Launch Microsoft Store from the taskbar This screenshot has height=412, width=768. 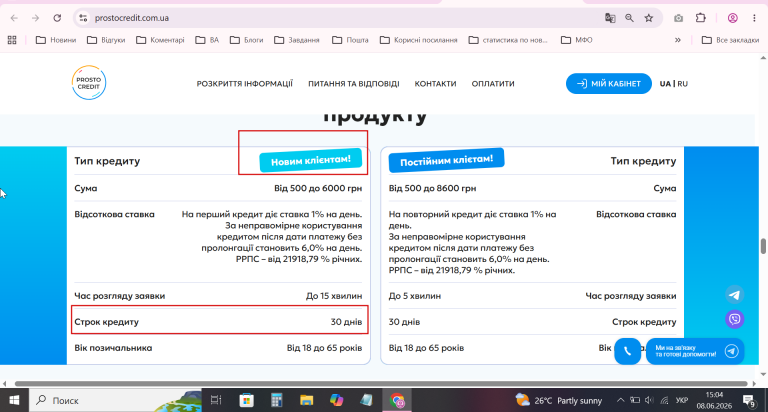point(246,400)
